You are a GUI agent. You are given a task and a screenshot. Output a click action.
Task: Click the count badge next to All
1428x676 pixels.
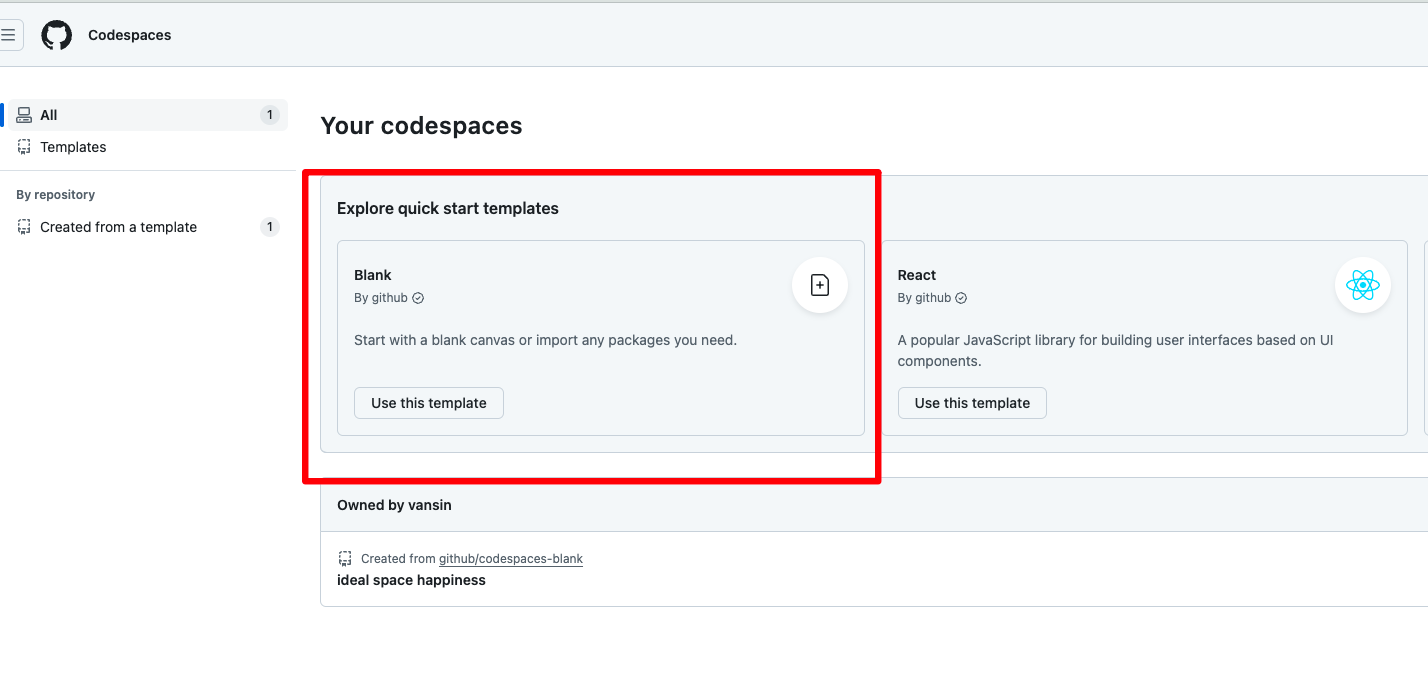269,115
